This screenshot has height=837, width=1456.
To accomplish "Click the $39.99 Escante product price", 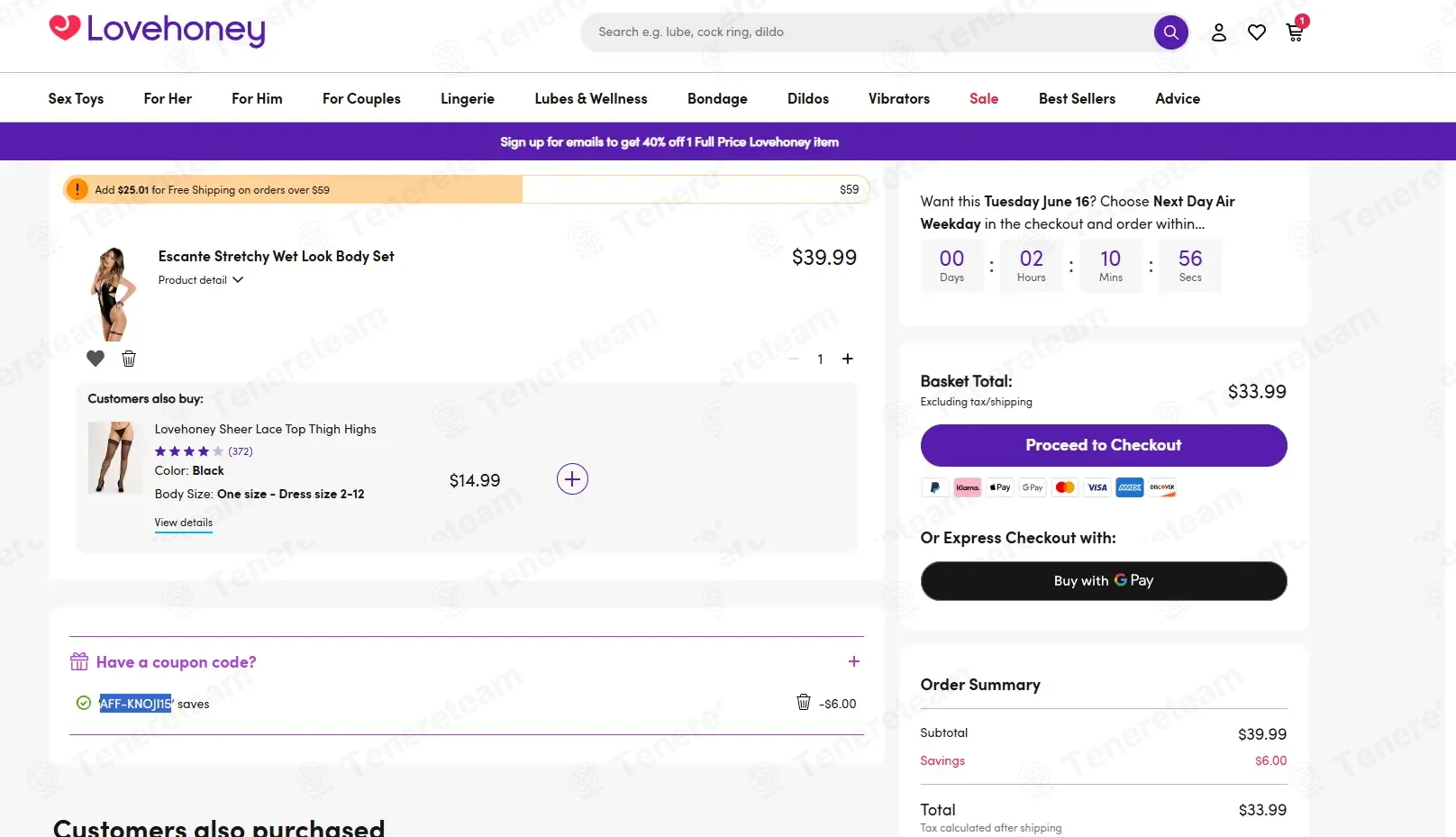I will tap(824, 258).
